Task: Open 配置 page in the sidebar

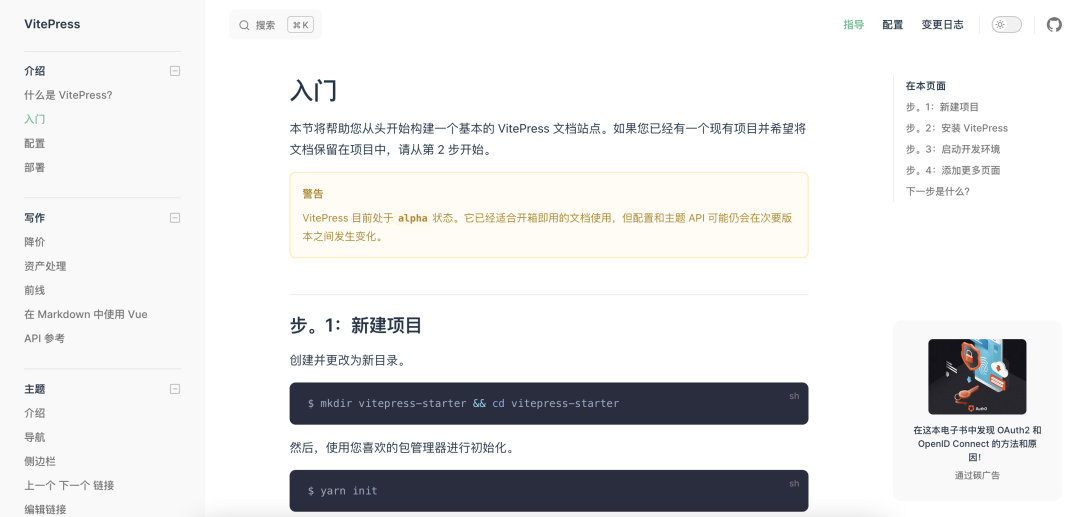Action: 34,143
